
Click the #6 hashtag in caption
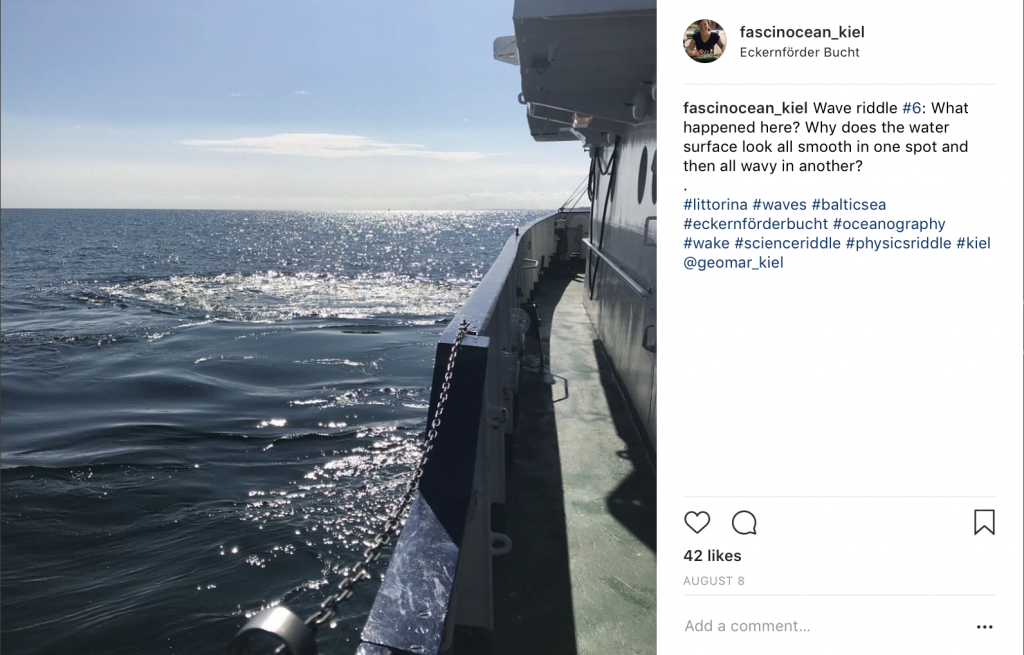pos(912,108)
